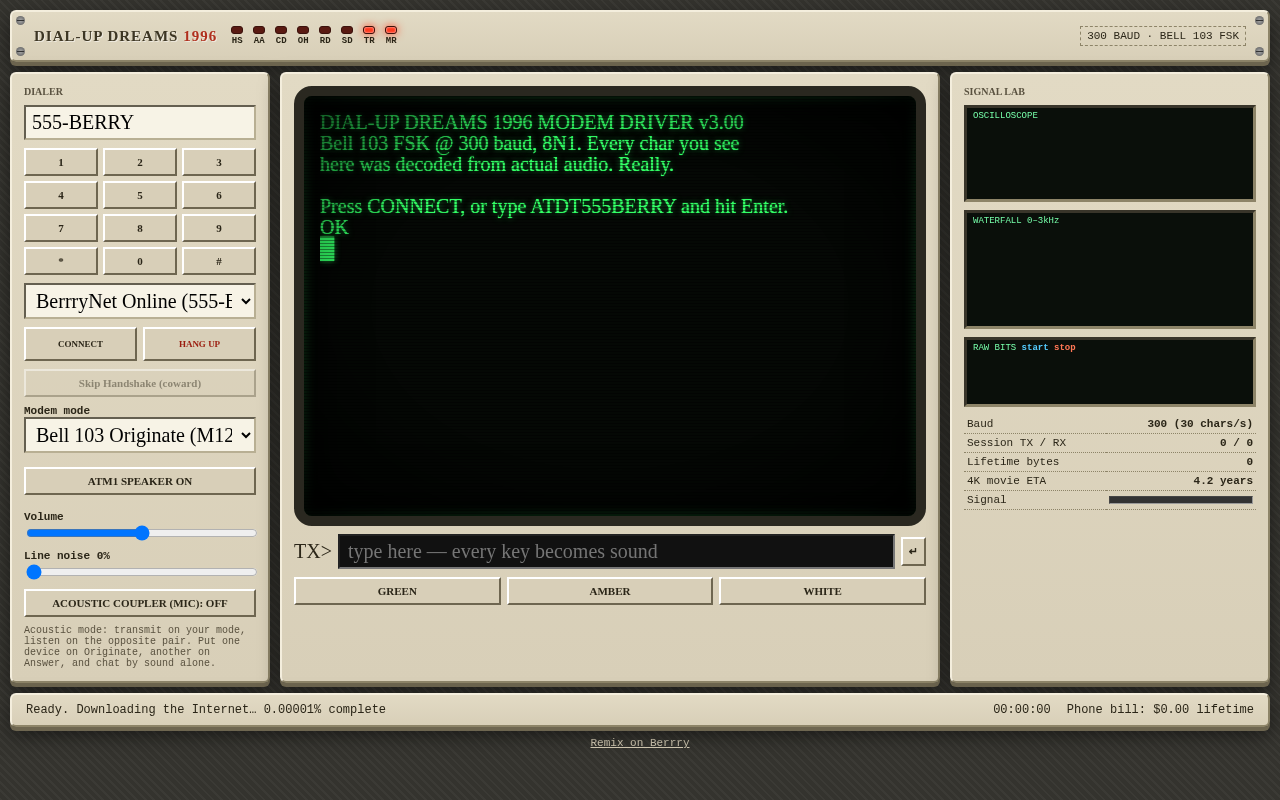Click the RD receive data LED
Image resolution: width=1280 pixels, height=800 pixels.
pyautogui.click(x=325, y=30)
